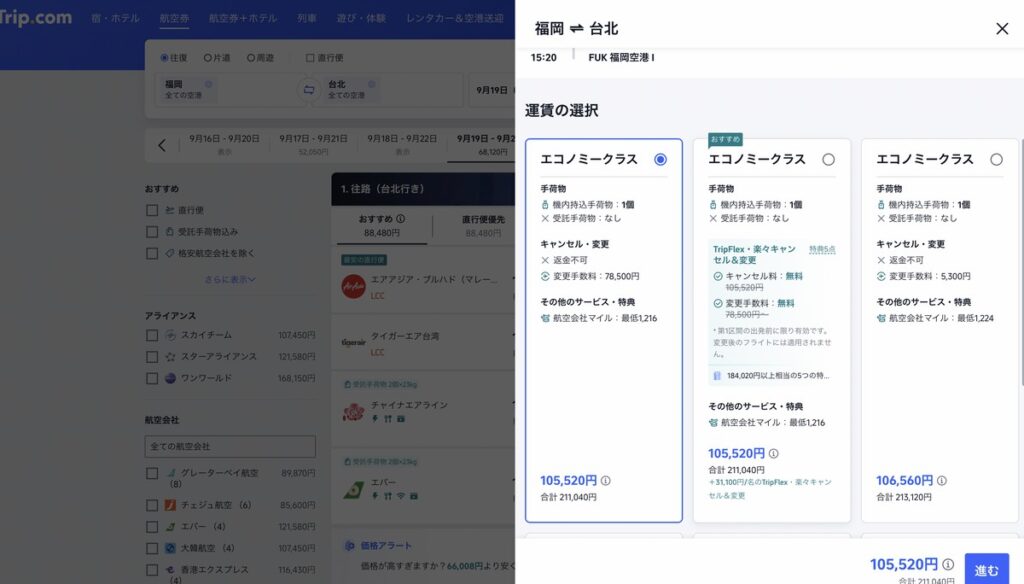
Task: Click the Tigerair airline logo
Action: pyautogui.click(x=353, y=342)
